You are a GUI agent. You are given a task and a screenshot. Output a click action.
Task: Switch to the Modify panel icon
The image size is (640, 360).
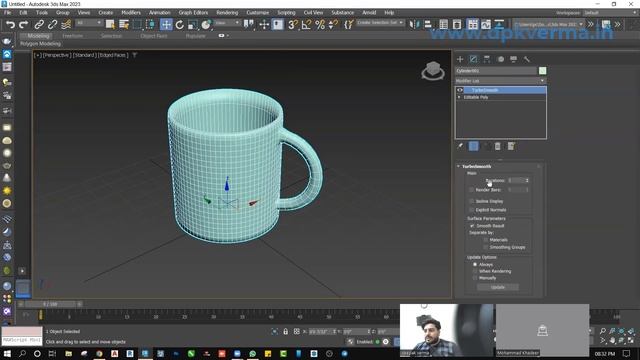click(x=473, y=60)
